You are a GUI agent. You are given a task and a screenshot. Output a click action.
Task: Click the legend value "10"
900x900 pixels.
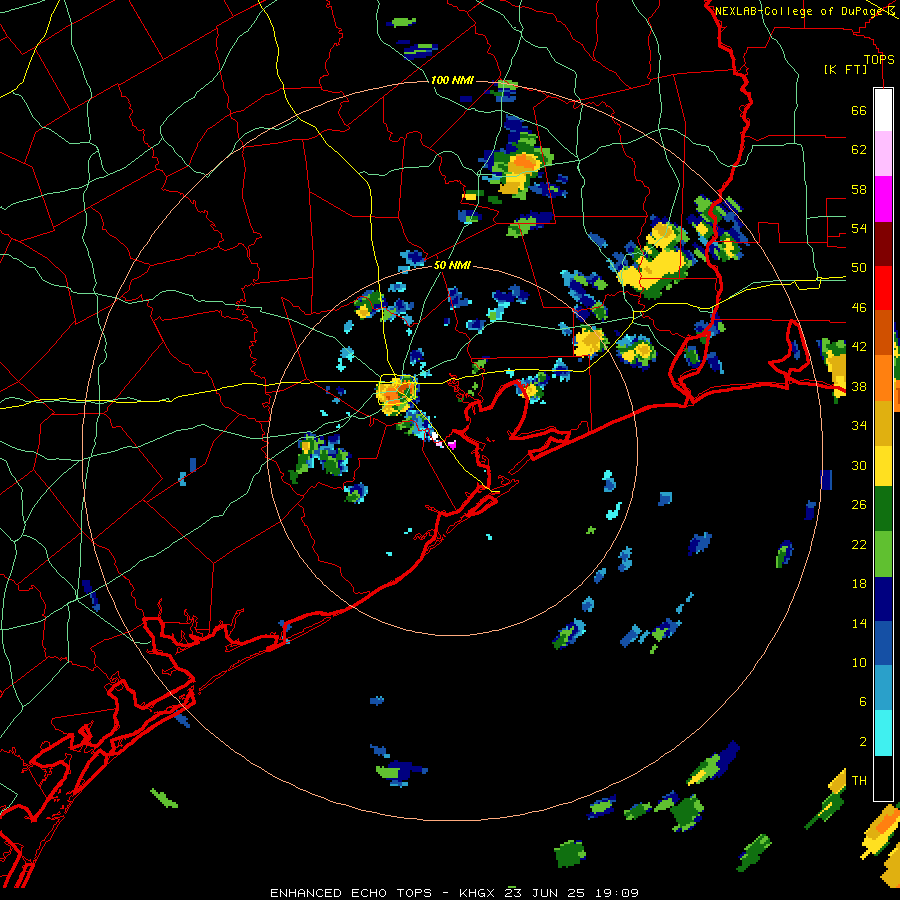coord(859,663)
